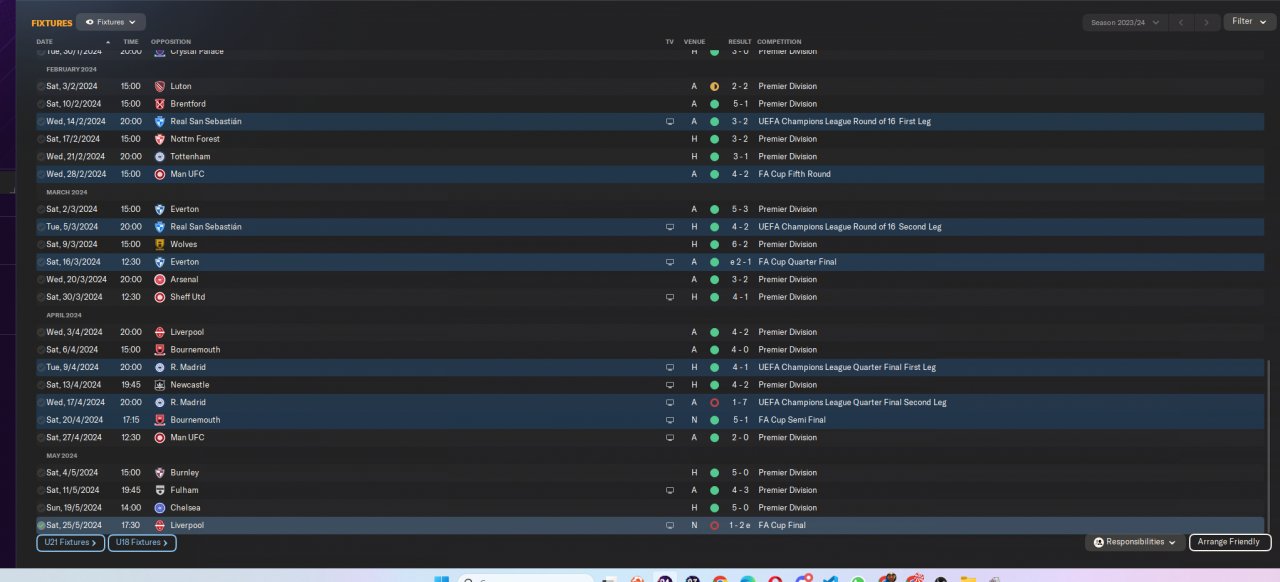Click the green tick beside Sat, 25/5/2024
This screenshot has height=582, width=1280.
tap(41, 525)
